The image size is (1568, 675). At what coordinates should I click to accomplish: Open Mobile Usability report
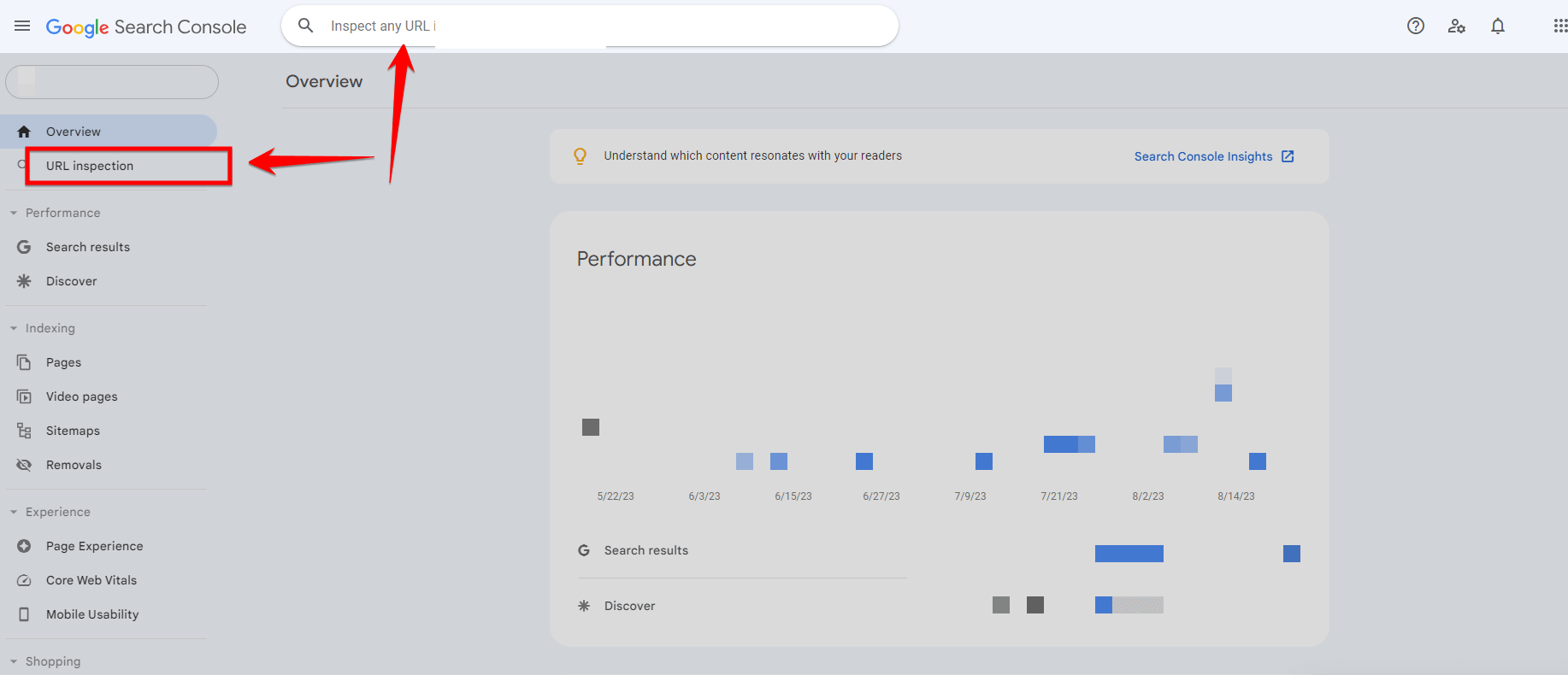click(92, 614)
